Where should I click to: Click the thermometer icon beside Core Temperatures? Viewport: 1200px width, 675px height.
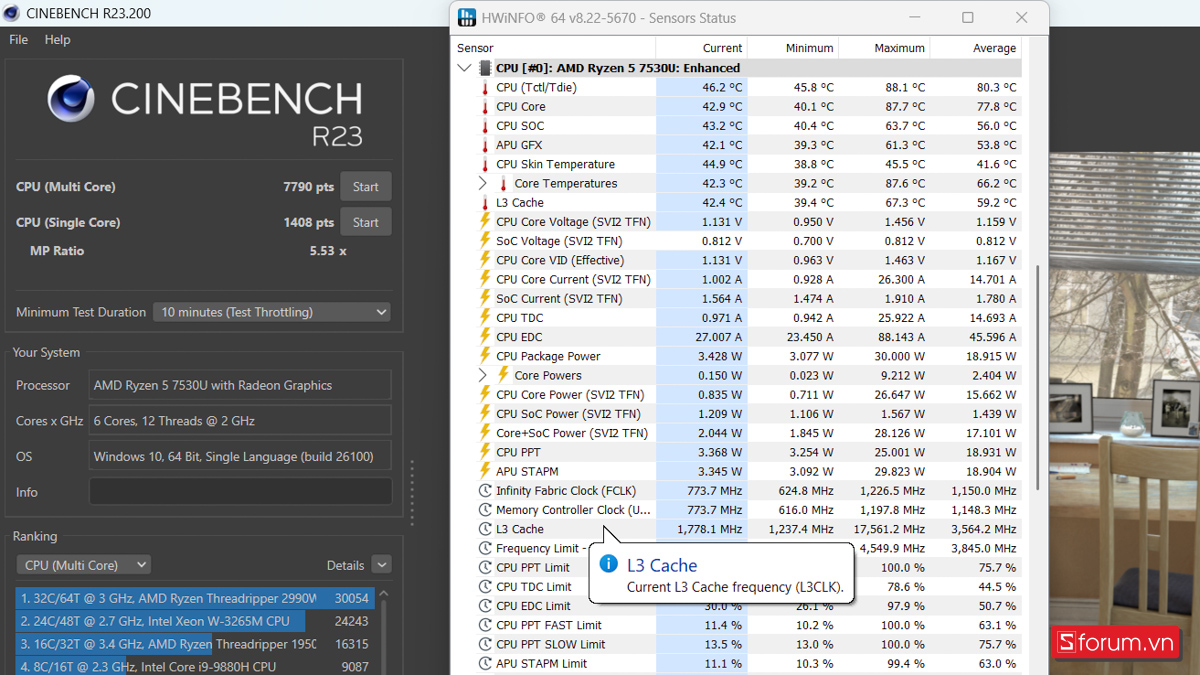pos(503,183)
